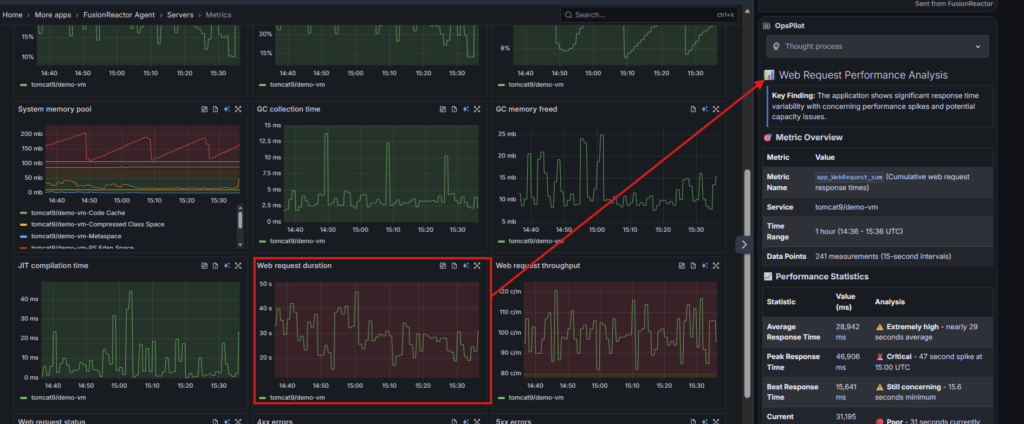Open edit icon on System memory pool panel

tap(204, 109)
